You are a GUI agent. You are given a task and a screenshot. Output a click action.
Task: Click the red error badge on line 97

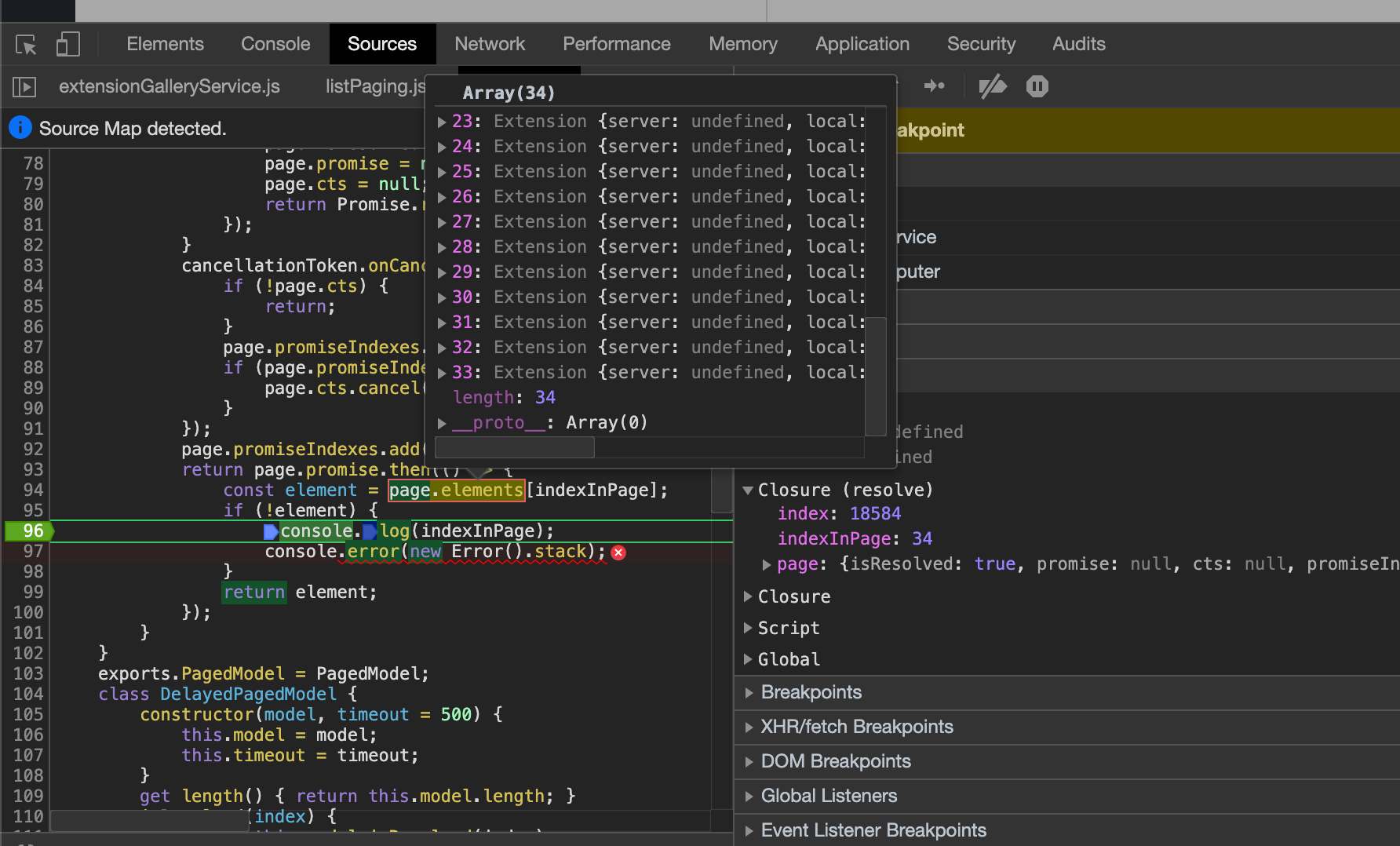pyautogui.click(x=618, y=552)
